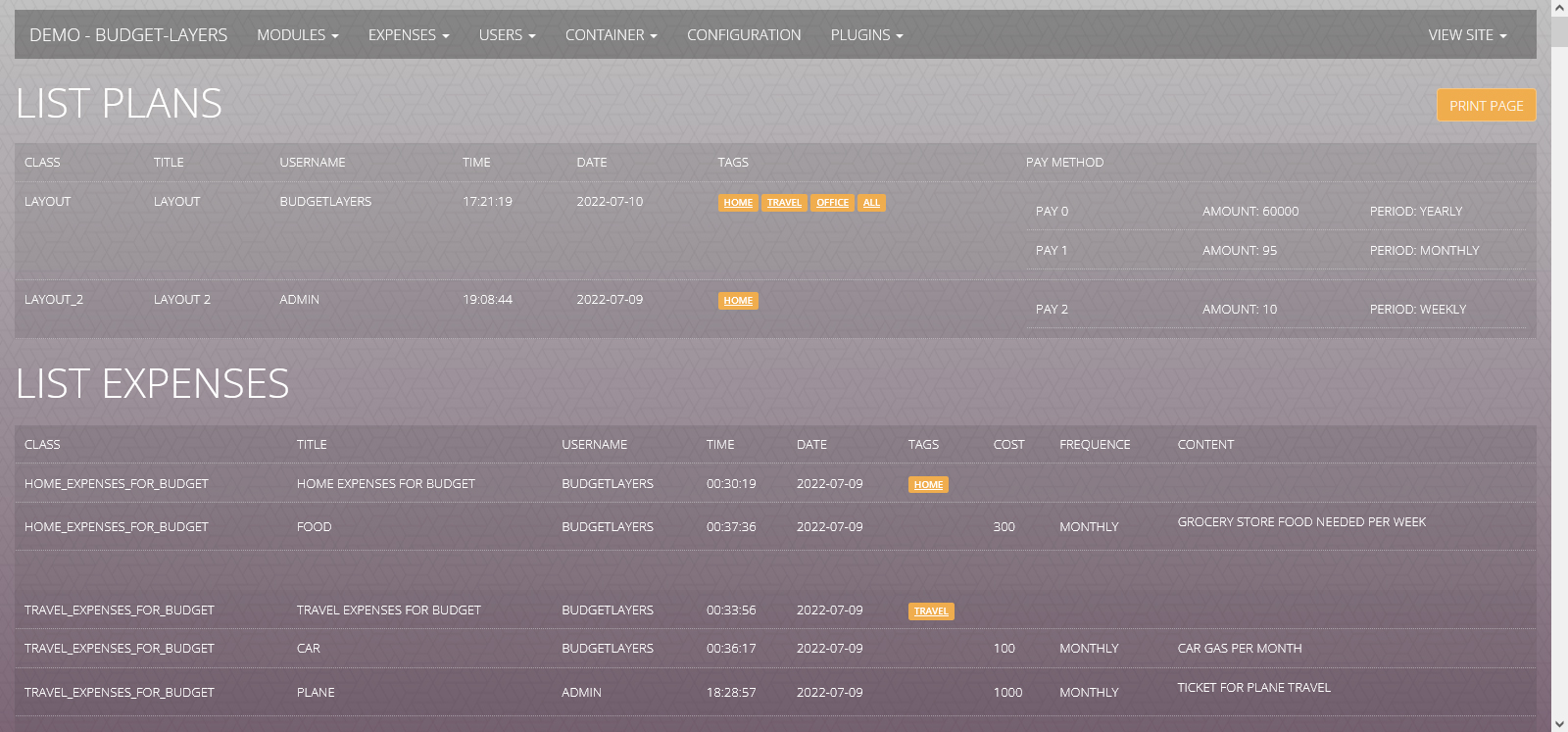Click the View Site dropdown
This screenshot has width=1568, height=732.
[1466, 35]
